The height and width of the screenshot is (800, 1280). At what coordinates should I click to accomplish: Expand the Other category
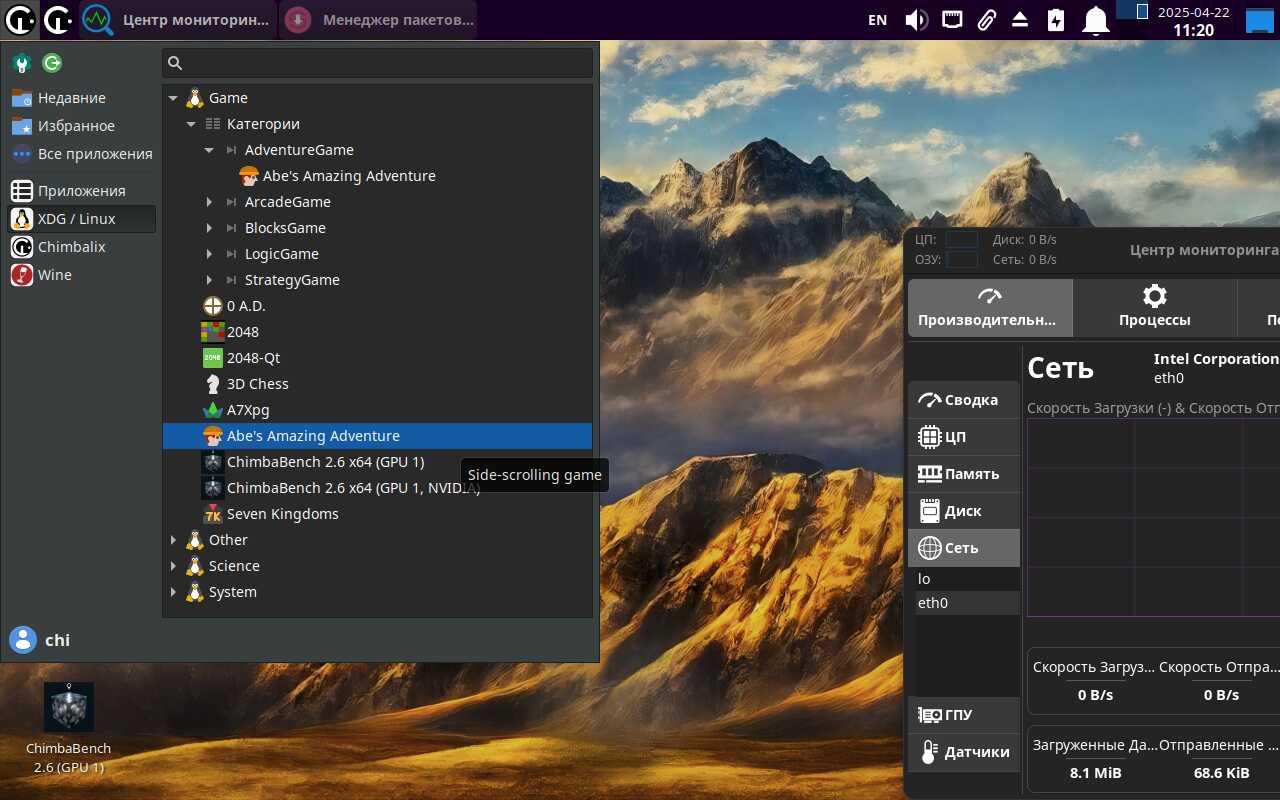[173, 540]
